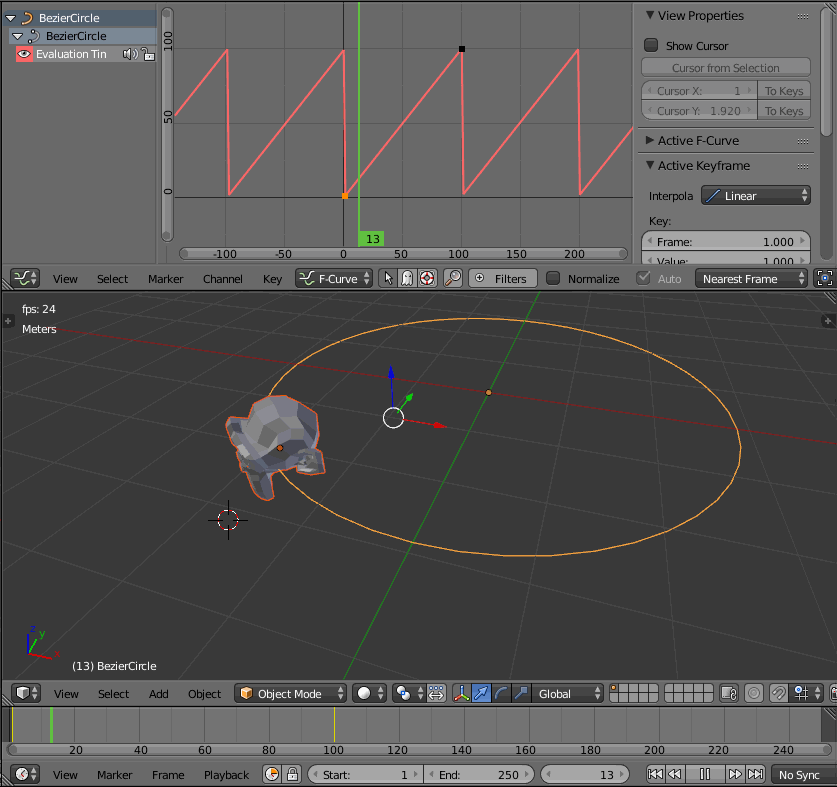The width and height of the screenshot is (837, 787).
Task: Pause the animation playback
Action: [x=705, y=774]
